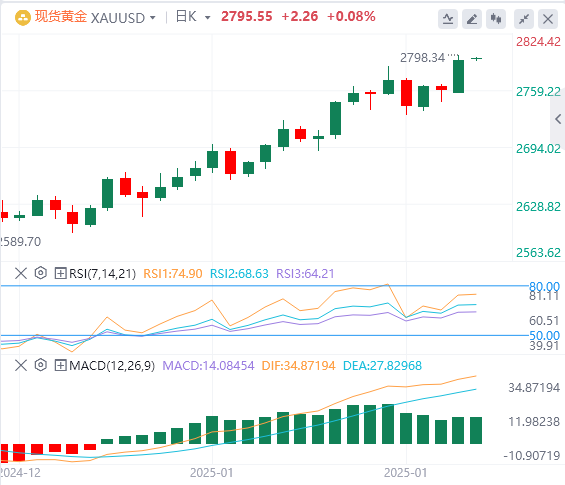
Task: Expand the right side panel chevron
Action: pyautogui.click(x=558, y=119)
